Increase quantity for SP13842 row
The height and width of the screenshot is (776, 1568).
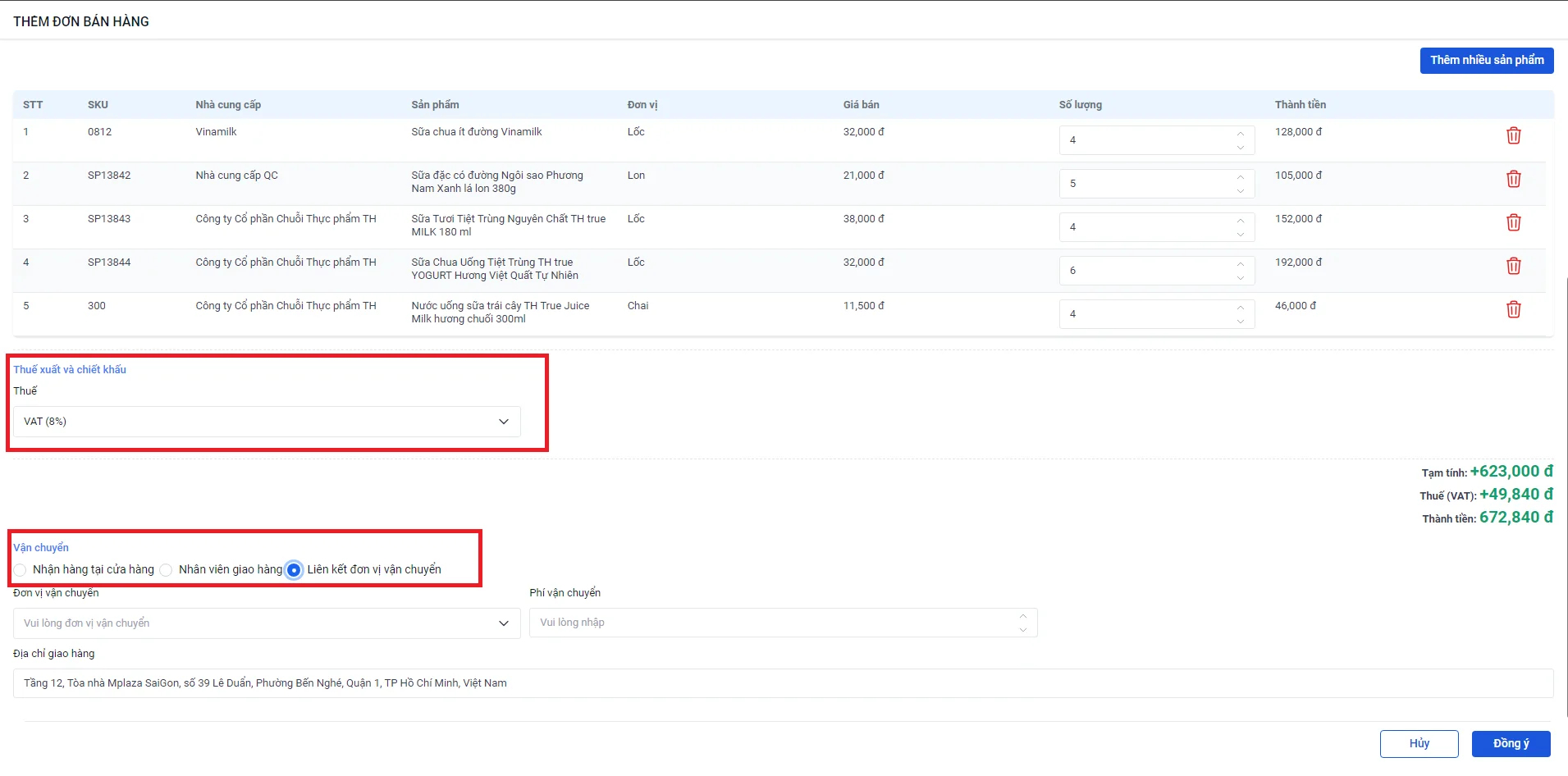(1241, 177)
